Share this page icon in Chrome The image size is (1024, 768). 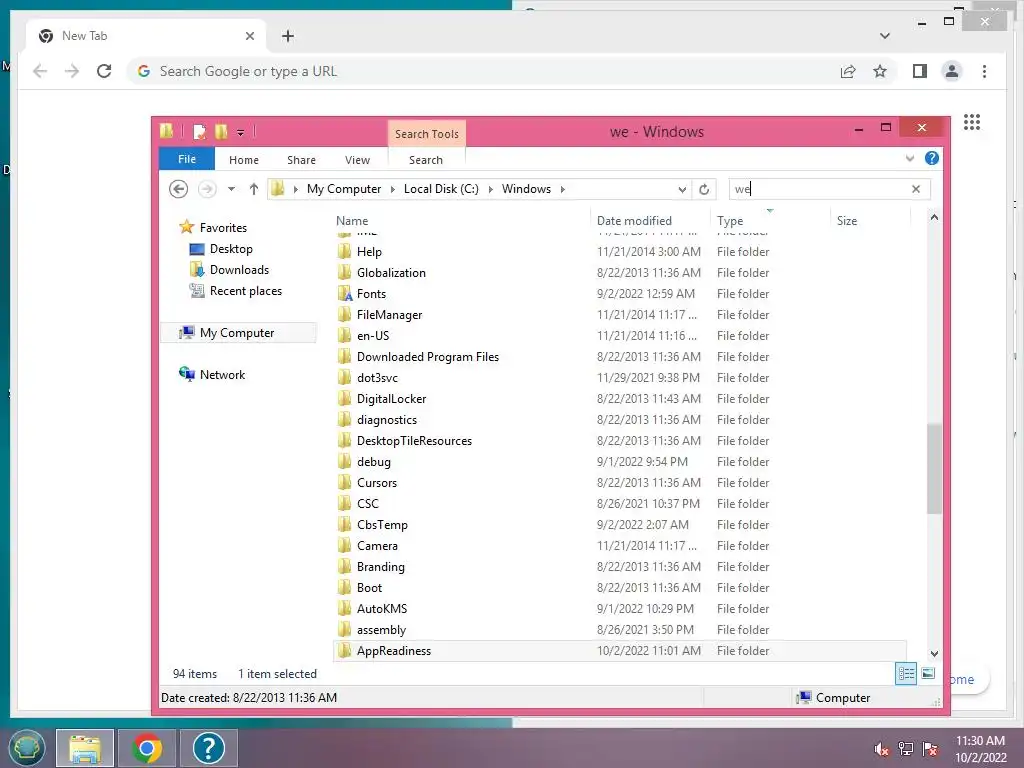click(848, 71)
